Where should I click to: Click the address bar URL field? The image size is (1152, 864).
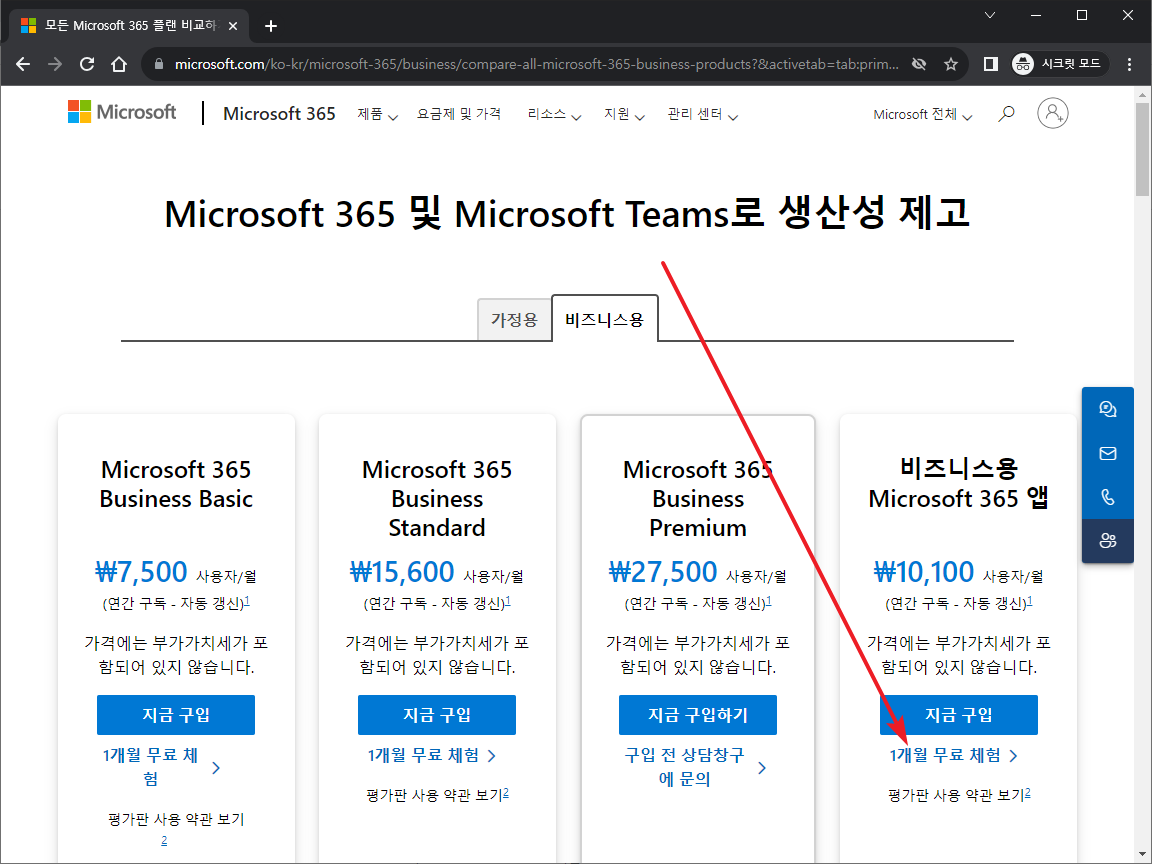(536, 64)
